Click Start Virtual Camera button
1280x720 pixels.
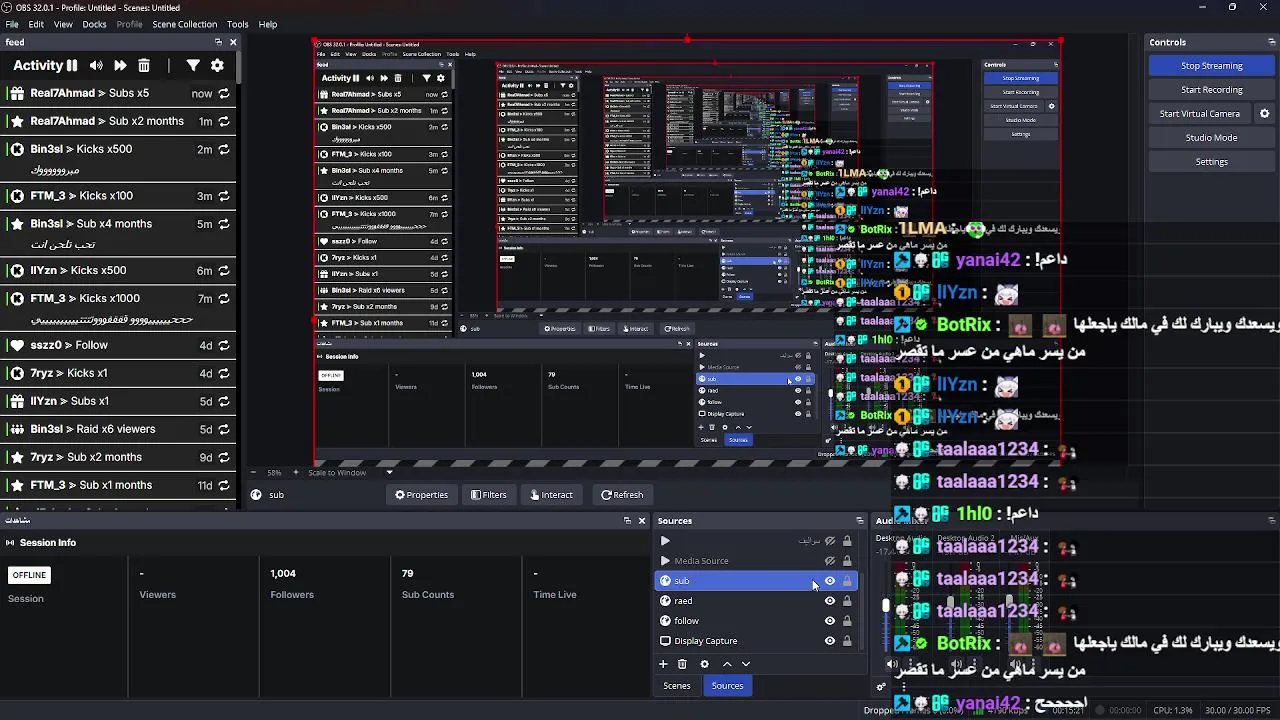click(1200, 114)
